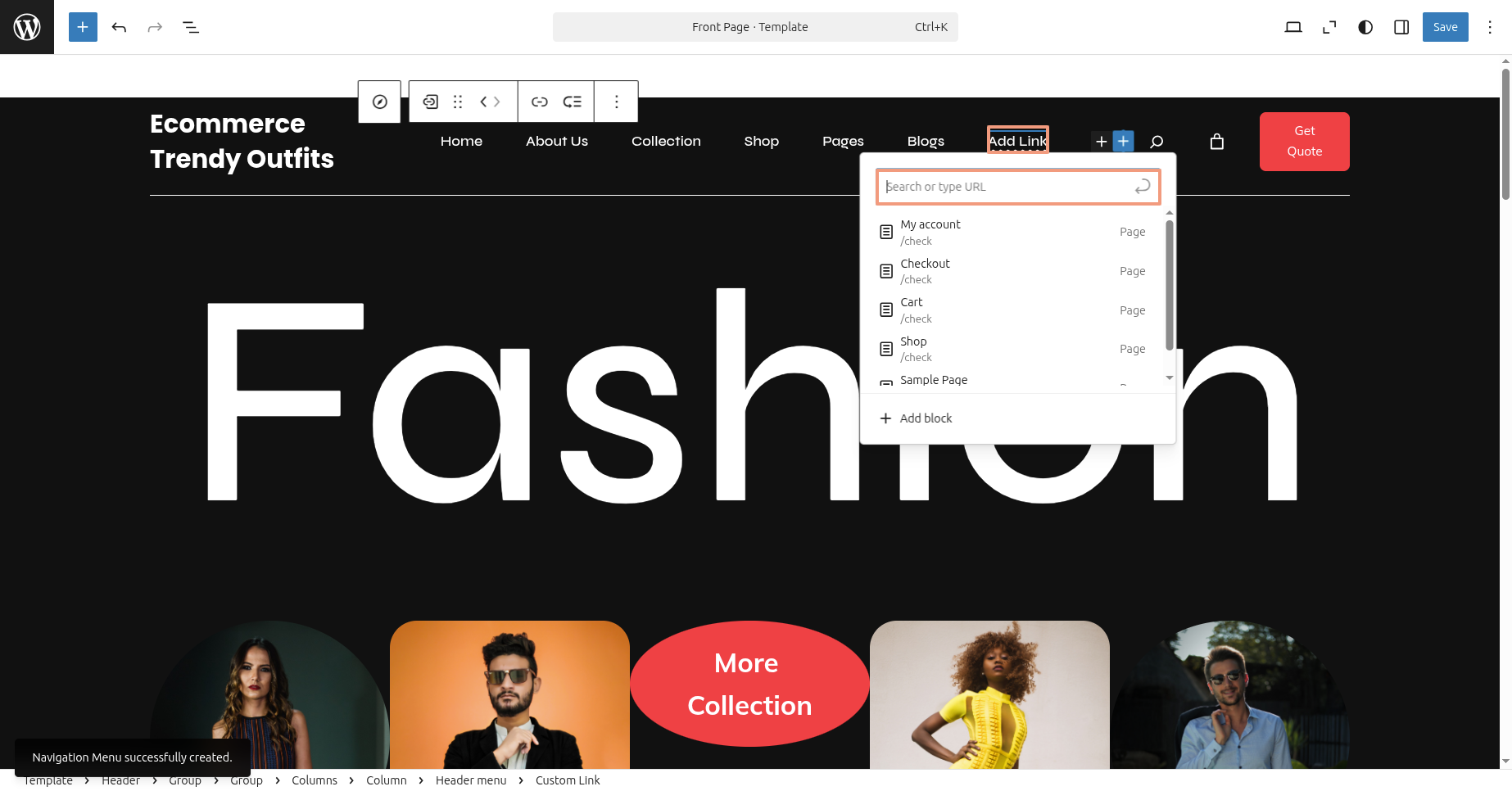This screenshot has width=1512, height=791.
Task: Open the Styles half-circle panel
Action: 1365,27
